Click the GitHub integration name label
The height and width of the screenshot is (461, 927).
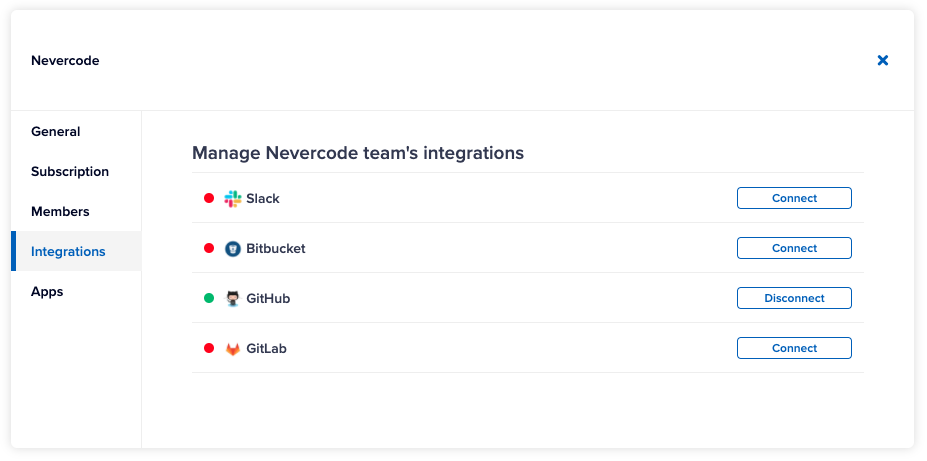click(268, 298)
